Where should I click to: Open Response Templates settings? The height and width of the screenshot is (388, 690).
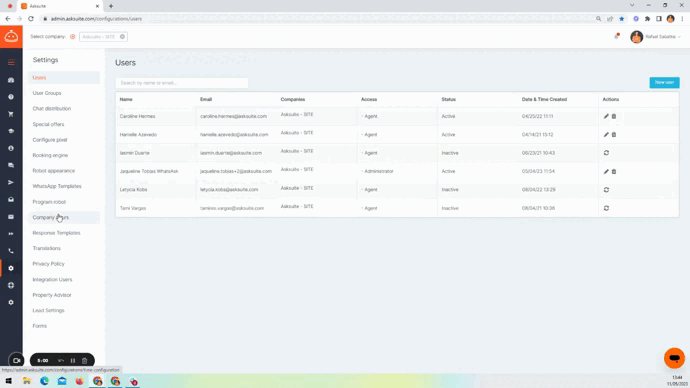56,233
